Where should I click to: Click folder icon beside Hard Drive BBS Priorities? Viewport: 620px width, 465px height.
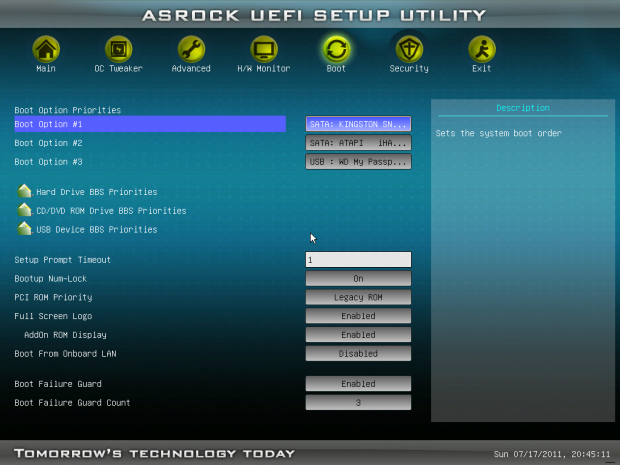(25, 191)
